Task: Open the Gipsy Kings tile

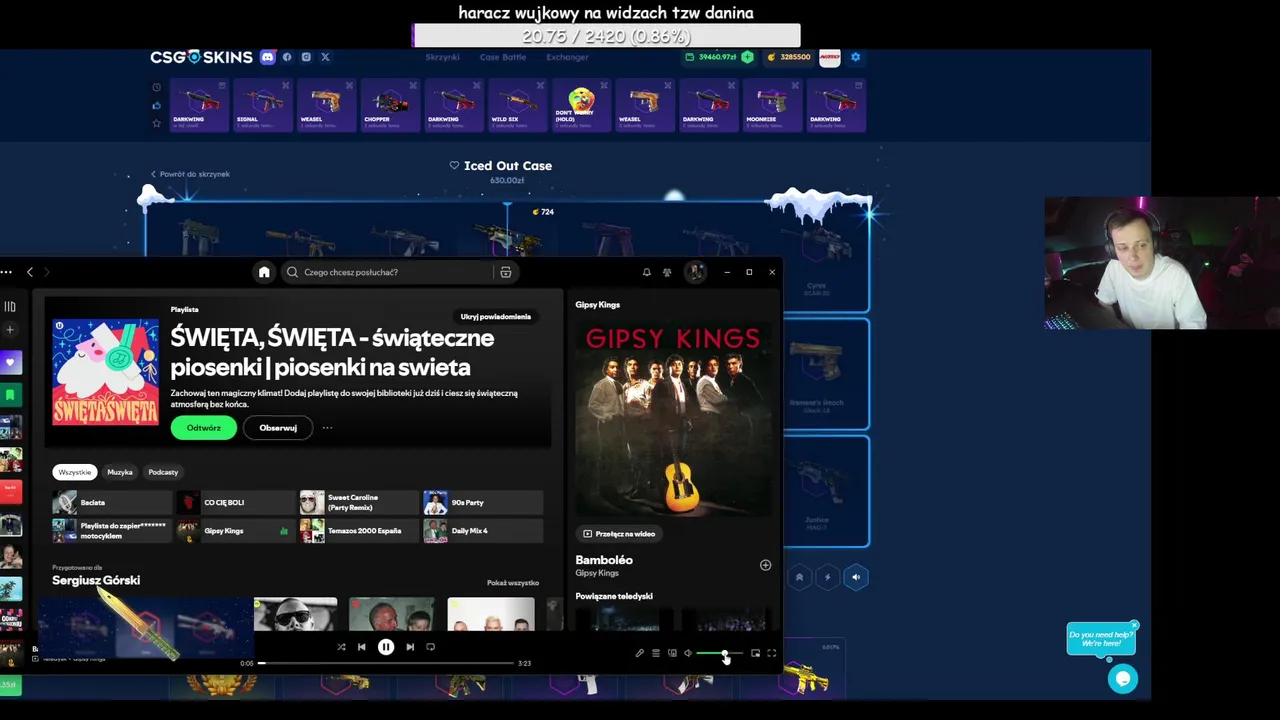Action: (x=236, y=531)
